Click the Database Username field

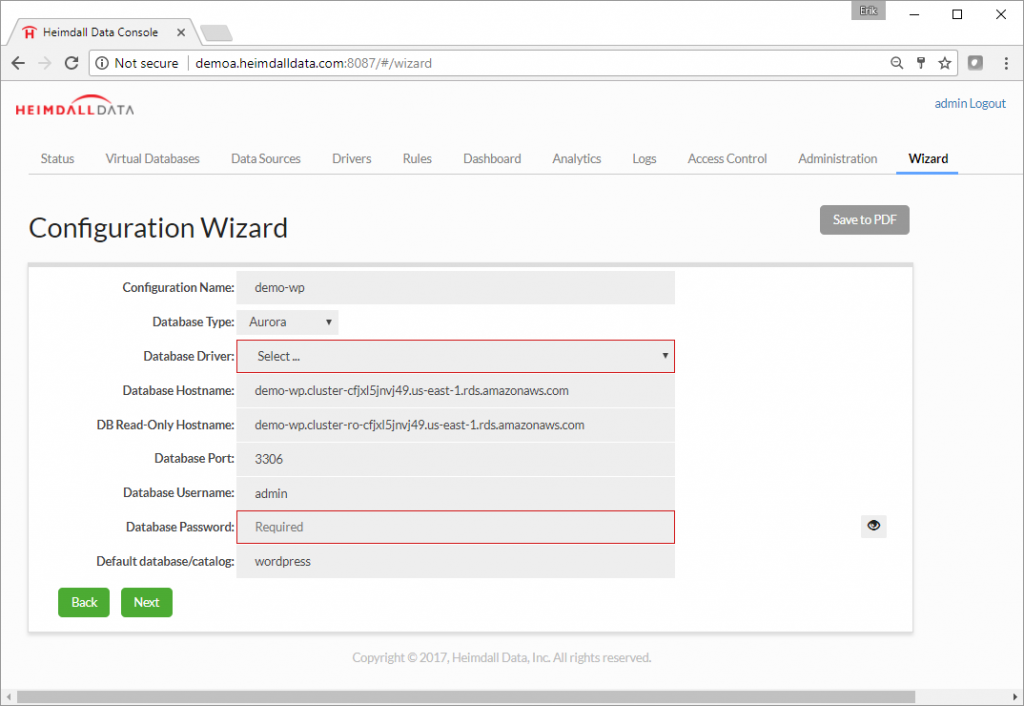(455, 494)
